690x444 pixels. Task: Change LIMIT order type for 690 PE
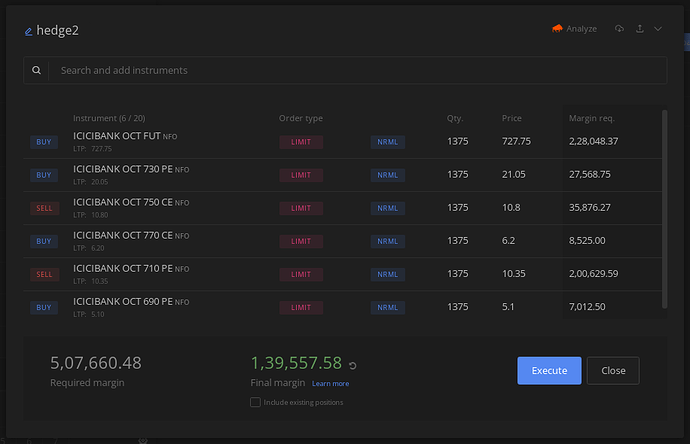(301, 308)
